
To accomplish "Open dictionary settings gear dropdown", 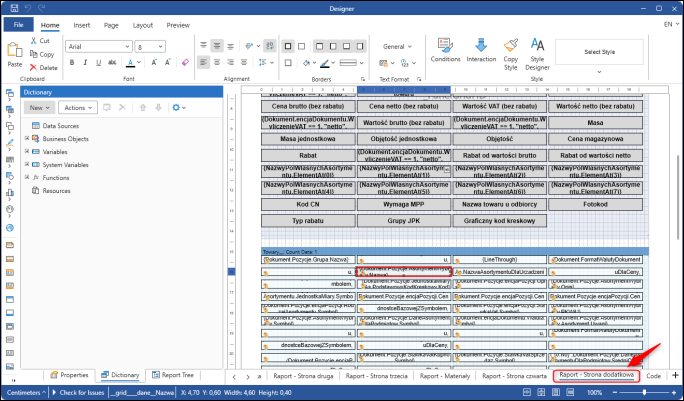I will [178, 107].
